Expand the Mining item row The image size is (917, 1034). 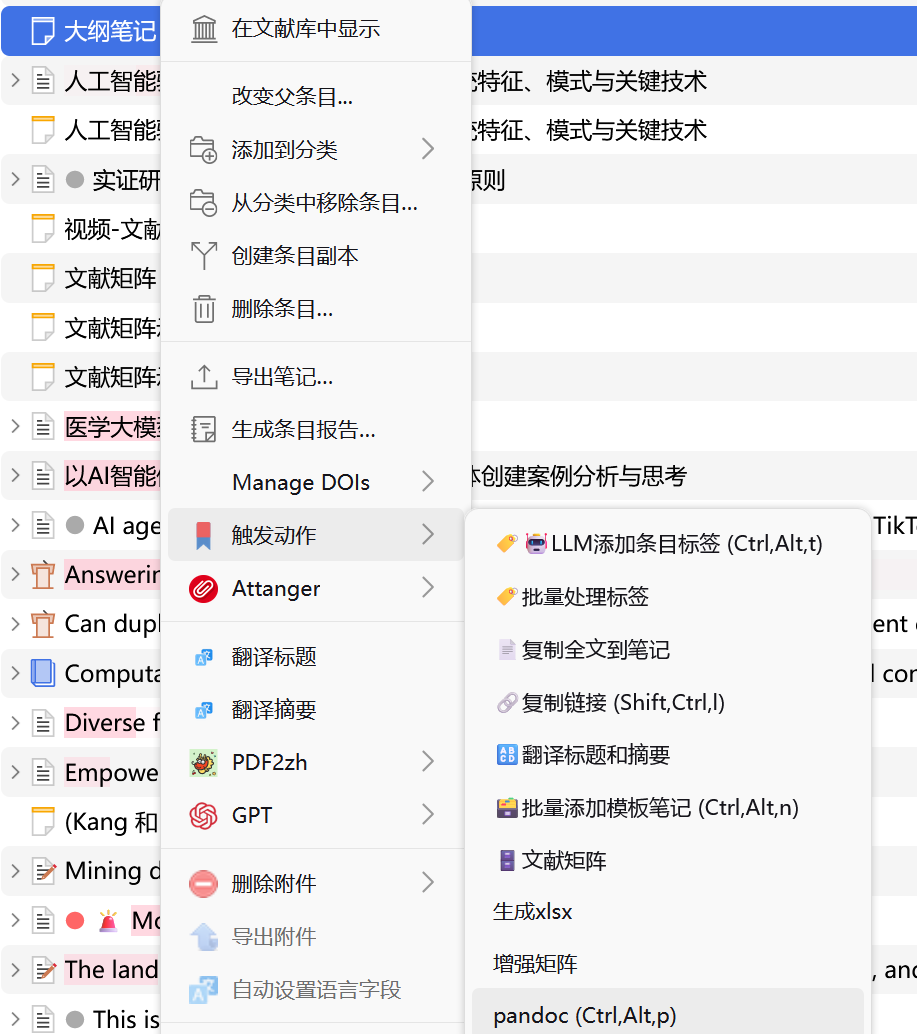15,871
